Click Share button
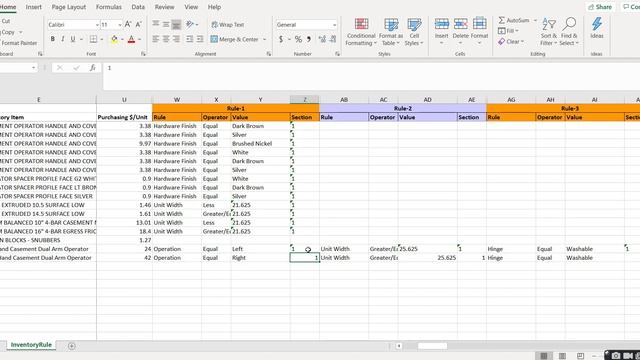The height and width of the screenshot is (360, 640). [x=600, y=7]
